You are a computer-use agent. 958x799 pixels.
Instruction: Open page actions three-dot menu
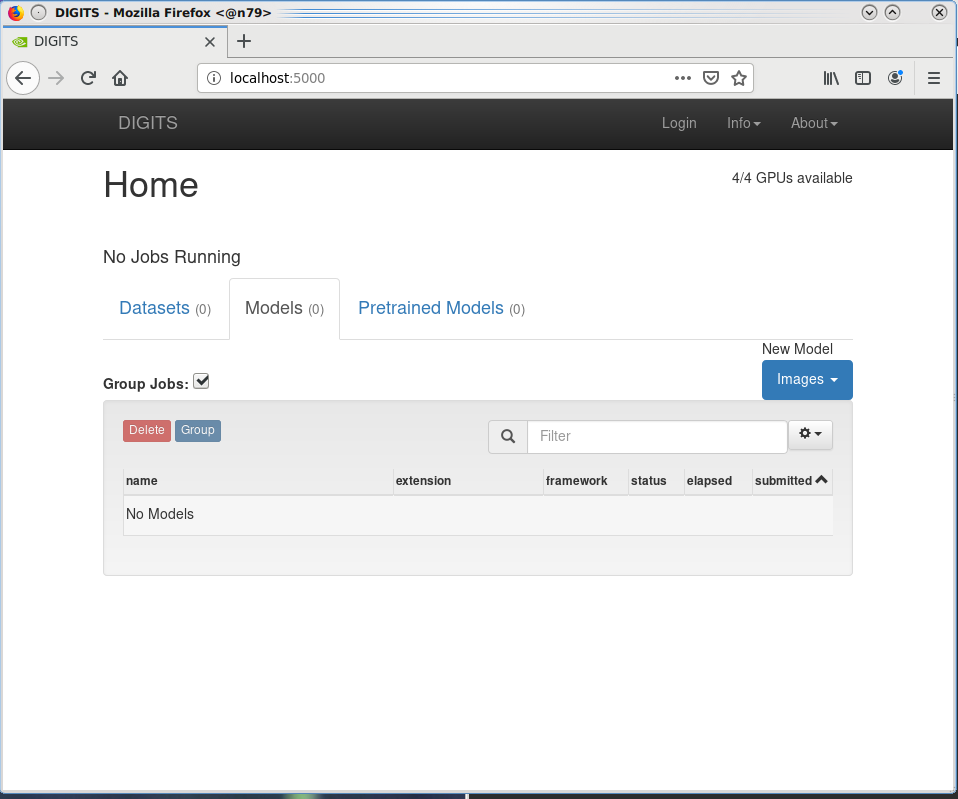pos(682,78)
